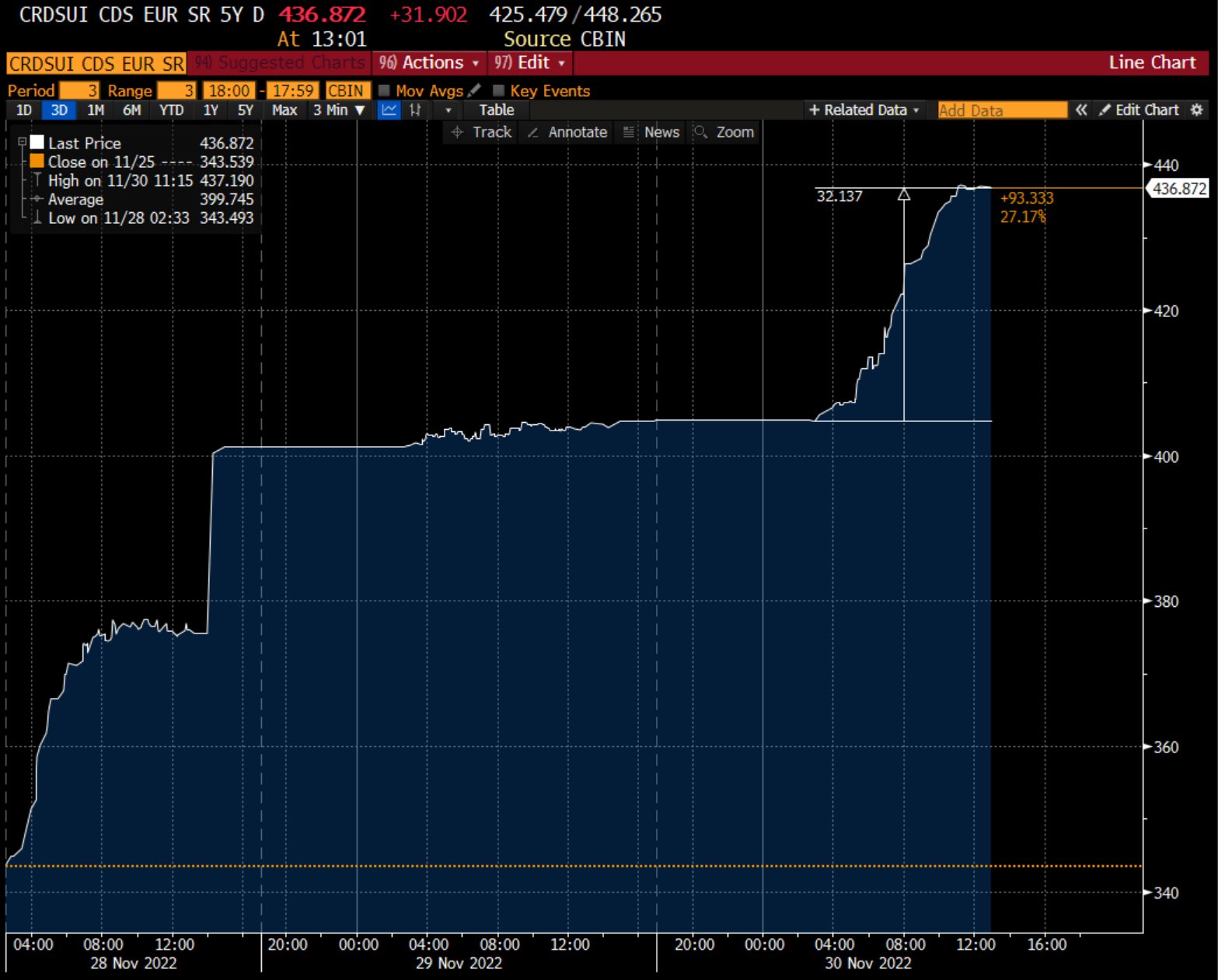Open the Related Data dropdown
This screenshot has height=980, width=1218.
click(x=864, y=110)
